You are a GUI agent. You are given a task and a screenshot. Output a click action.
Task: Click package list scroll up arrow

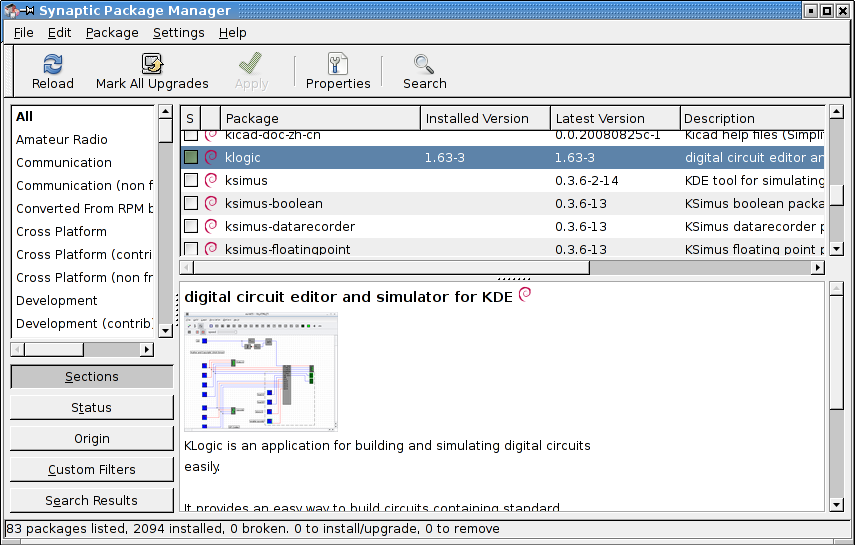click(836, 112)
